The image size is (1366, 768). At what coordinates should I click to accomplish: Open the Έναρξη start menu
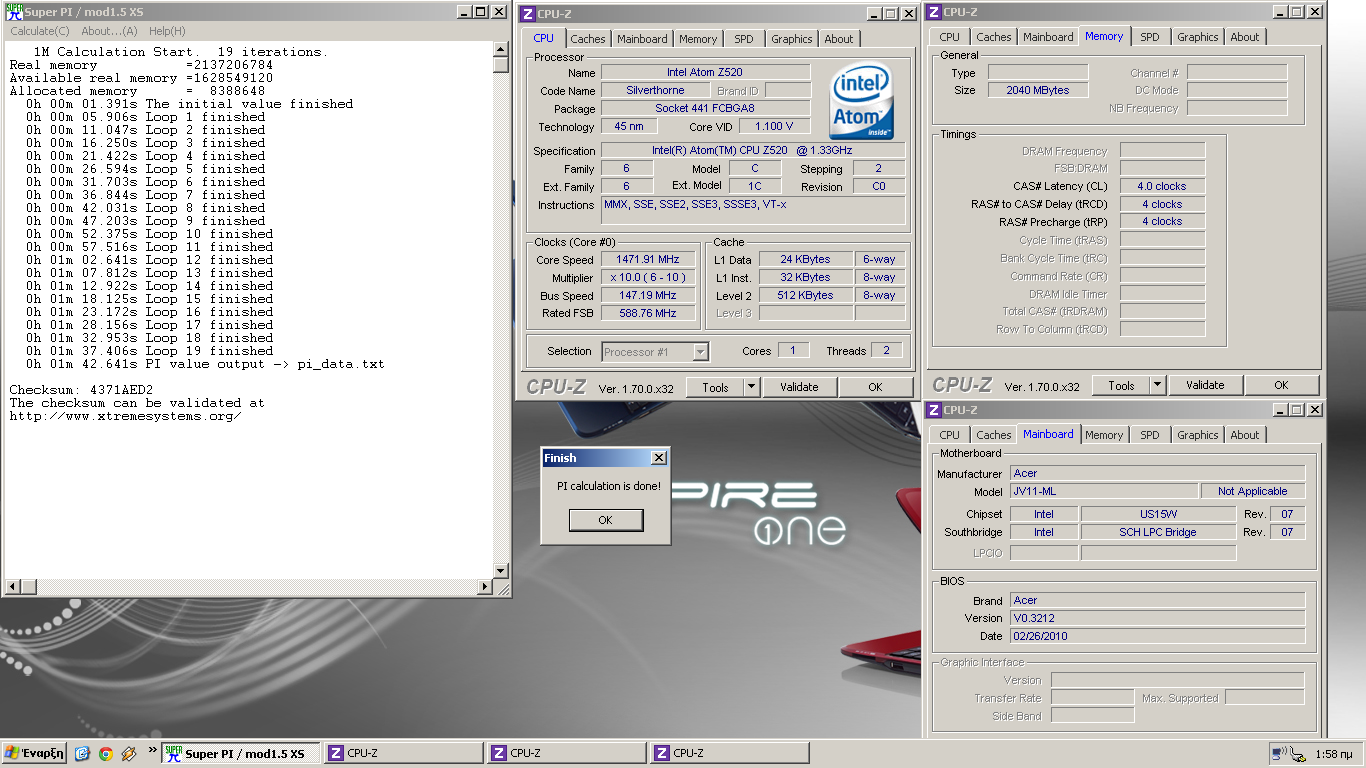(x=34, y=753)
